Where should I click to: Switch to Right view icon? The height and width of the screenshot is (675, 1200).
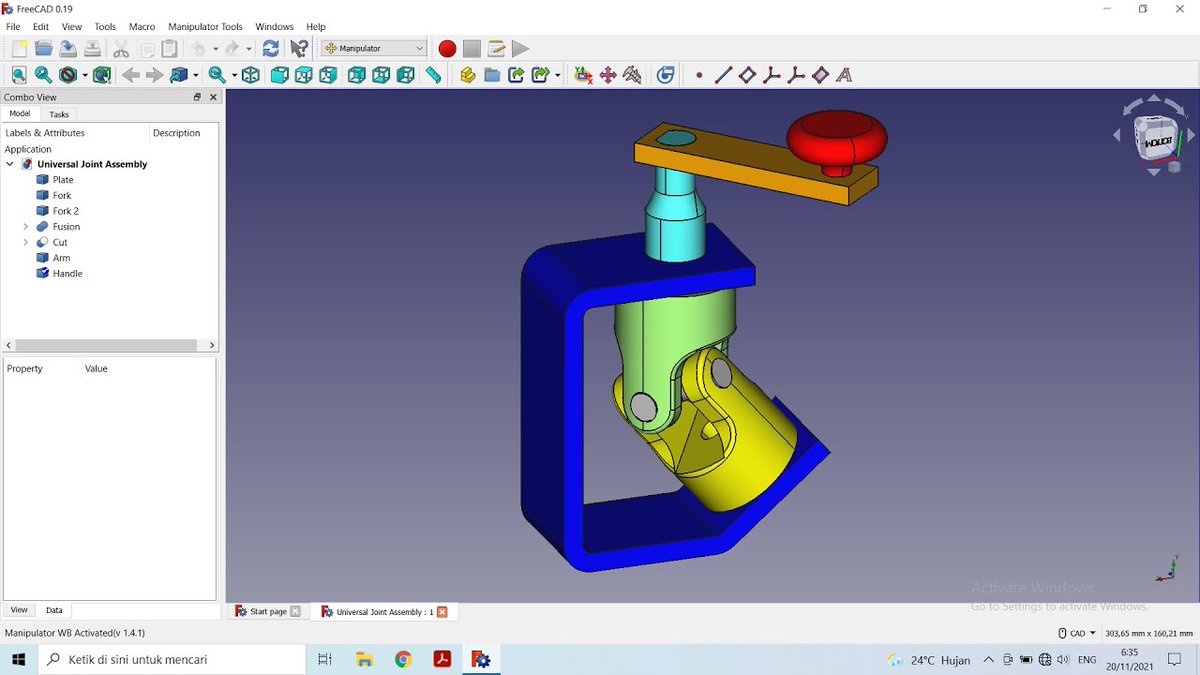pyautogui.click(x=328, y=75)
